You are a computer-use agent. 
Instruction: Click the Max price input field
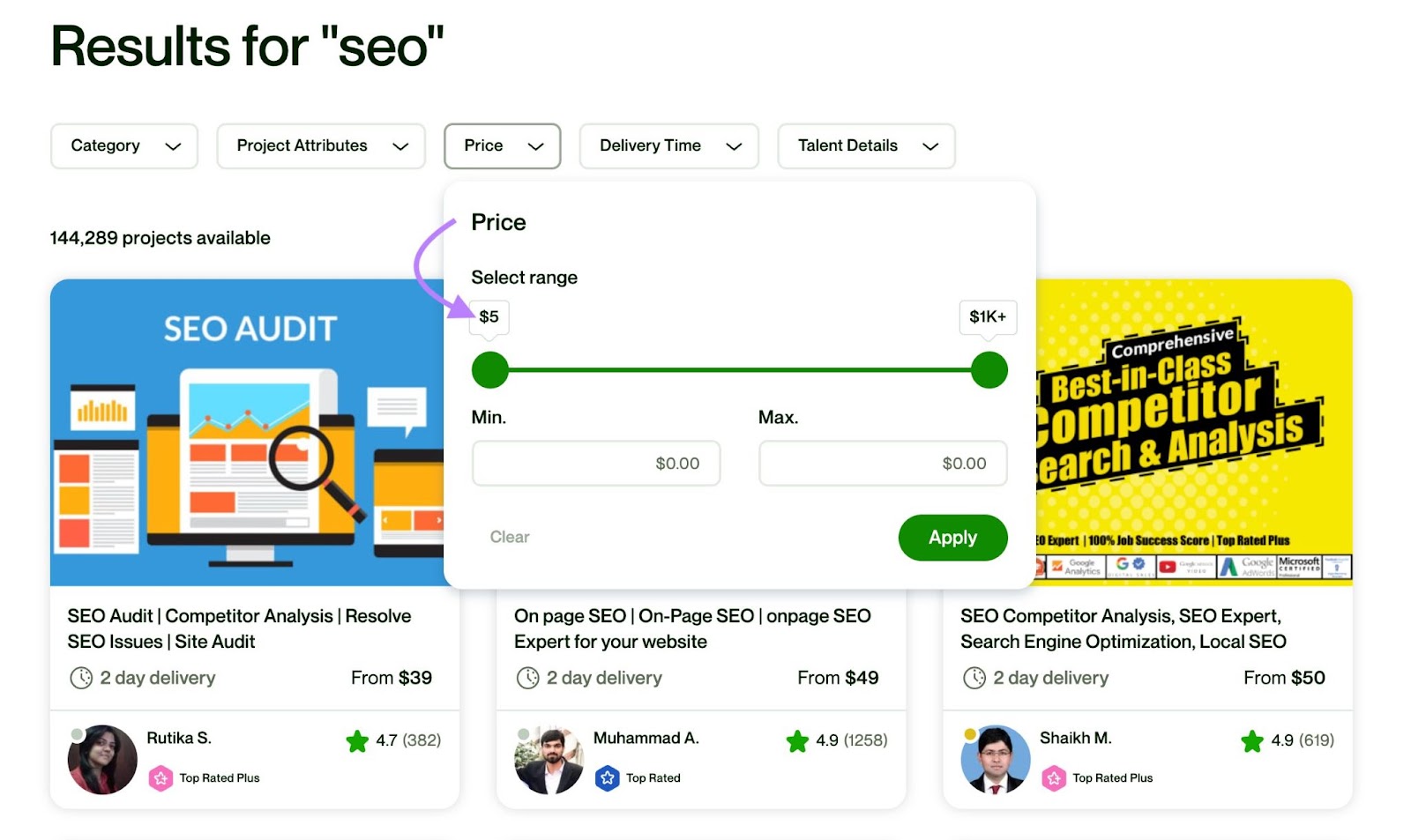[x=882, y=463]
